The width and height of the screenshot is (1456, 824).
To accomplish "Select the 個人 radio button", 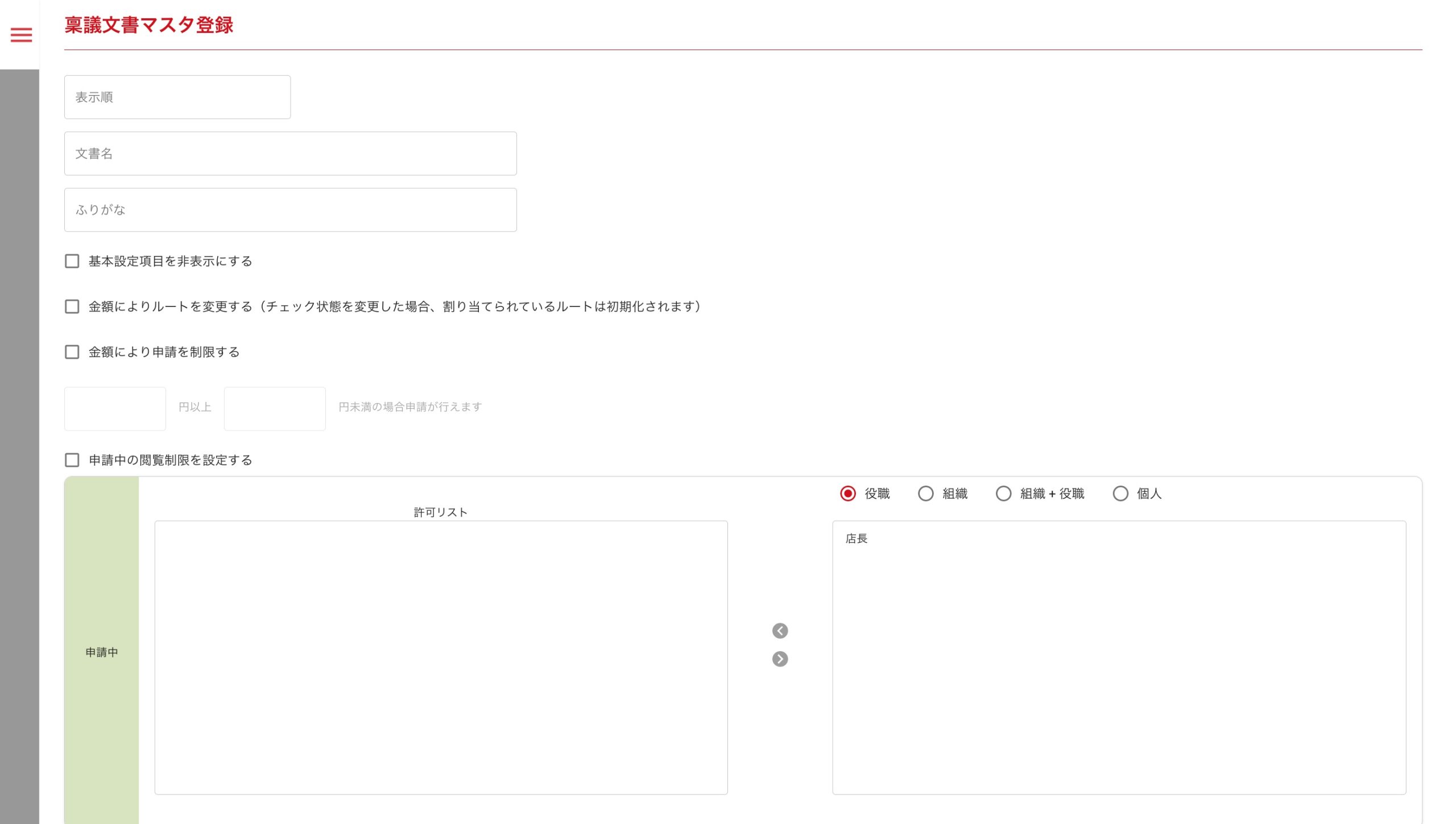I will [1120, 494].
